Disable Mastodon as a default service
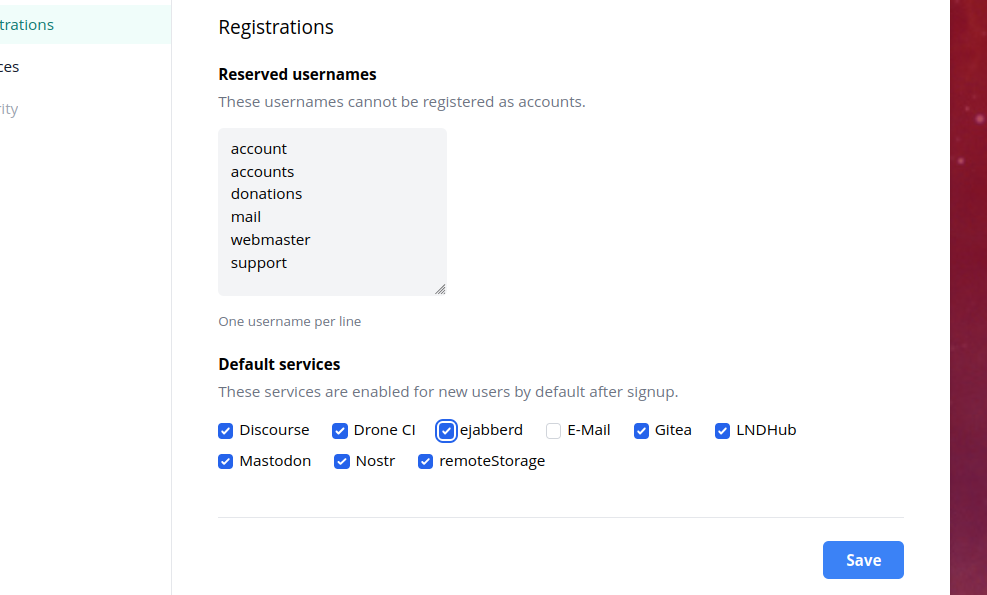The image size is (987, 595). click(x=226, y=462)
